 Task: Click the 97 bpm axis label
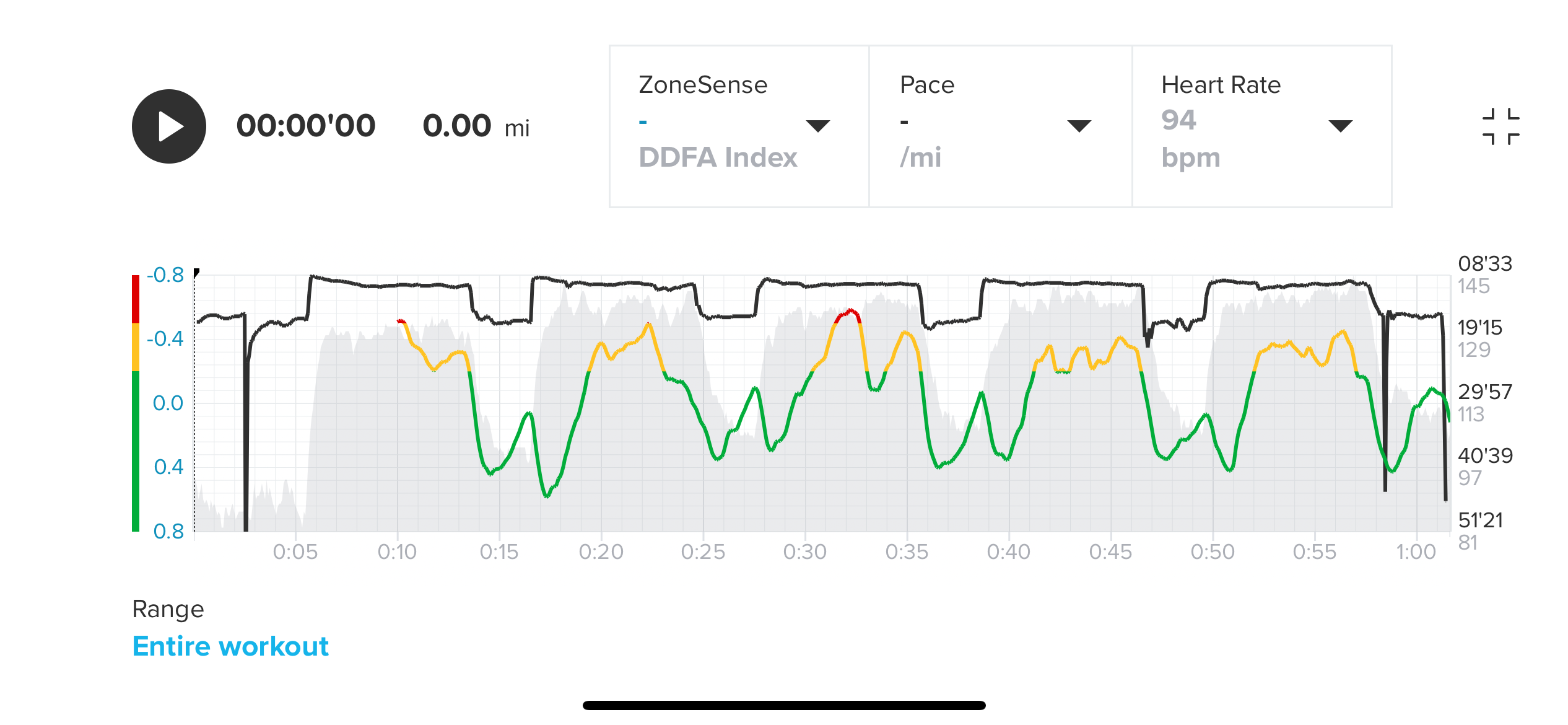pyautogui.click(x=1470, y=478)
